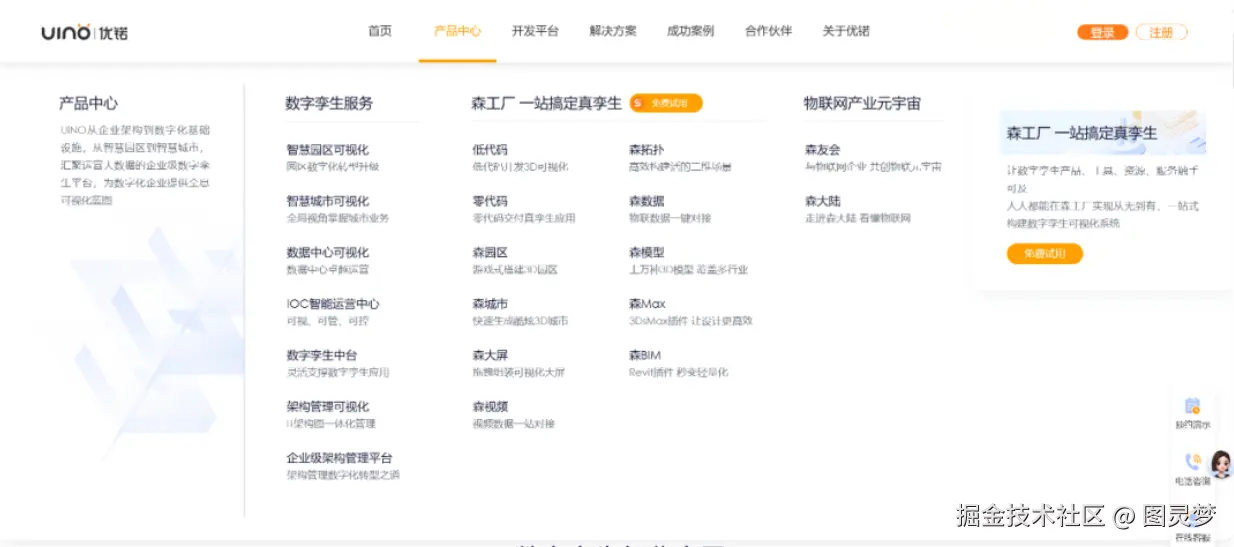Click the orange 免费试用 badge beside 森工厂 heading
This screenshot has width=1234, height=547.
point(666,103)
